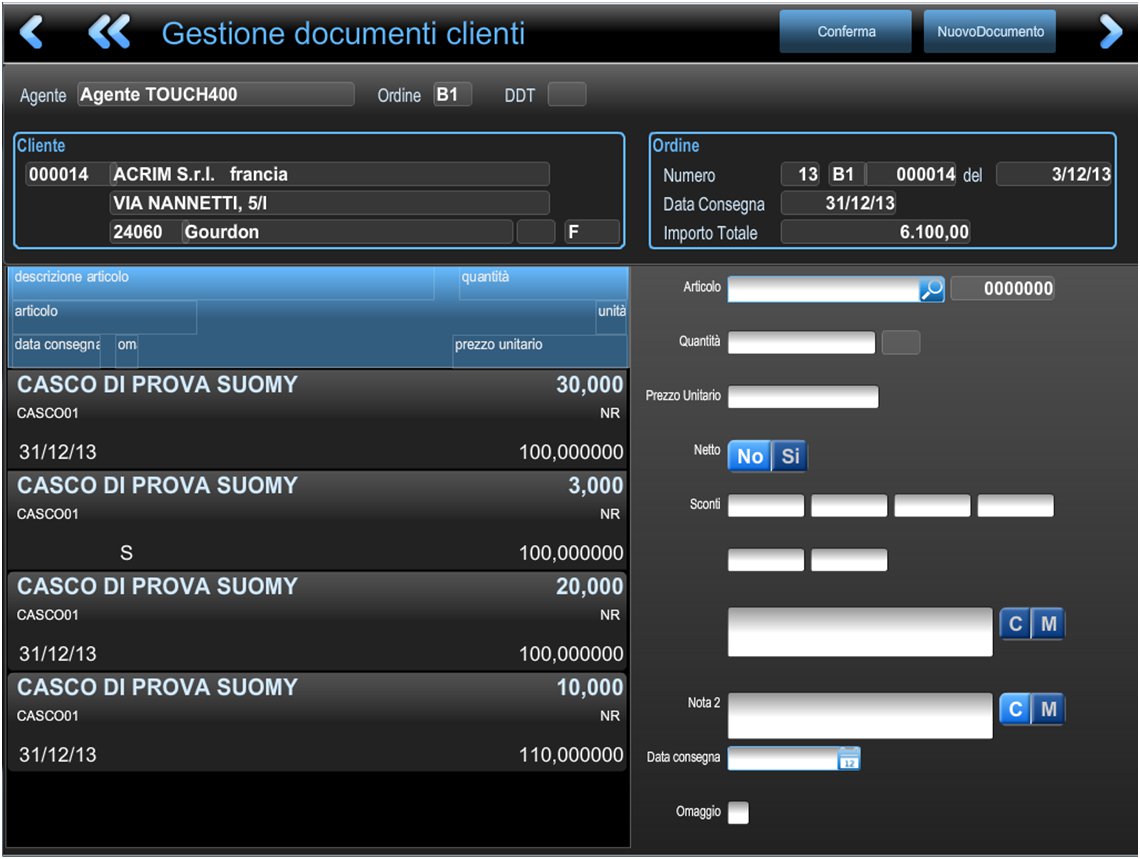Click the Data Consegna value in the Ordine box

pyautogui.click(x=839, y=203)
